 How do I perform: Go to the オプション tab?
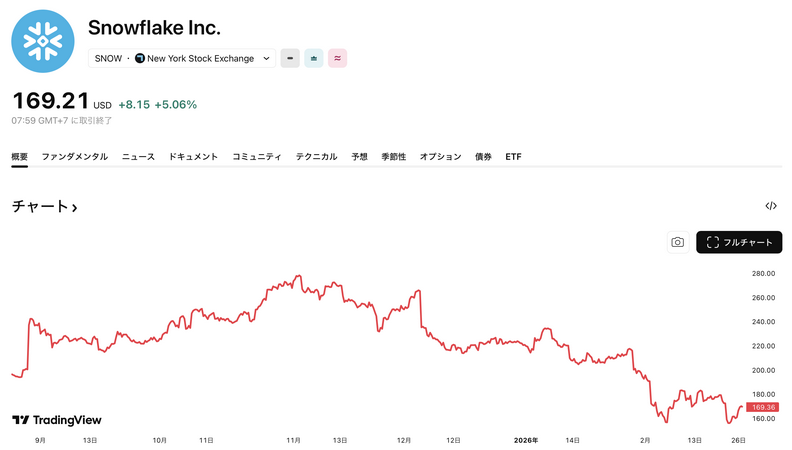click(440, 157)
